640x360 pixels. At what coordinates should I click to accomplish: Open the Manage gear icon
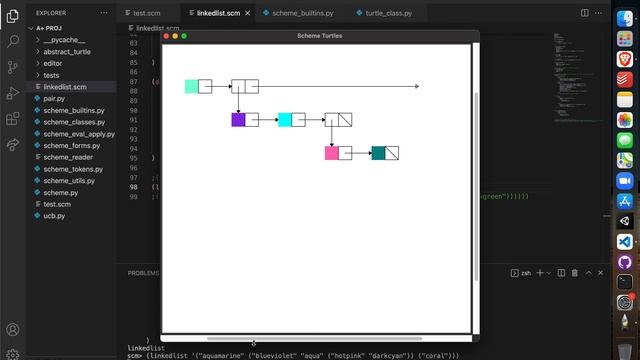point(13,354)
